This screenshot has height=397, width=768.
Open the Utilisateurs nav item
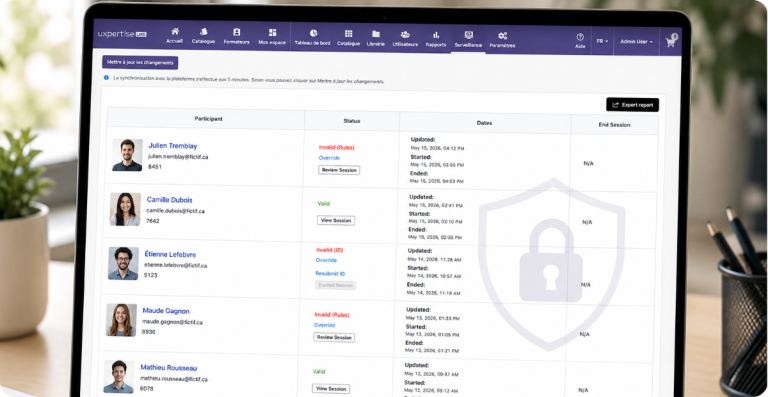coord(405,39)
